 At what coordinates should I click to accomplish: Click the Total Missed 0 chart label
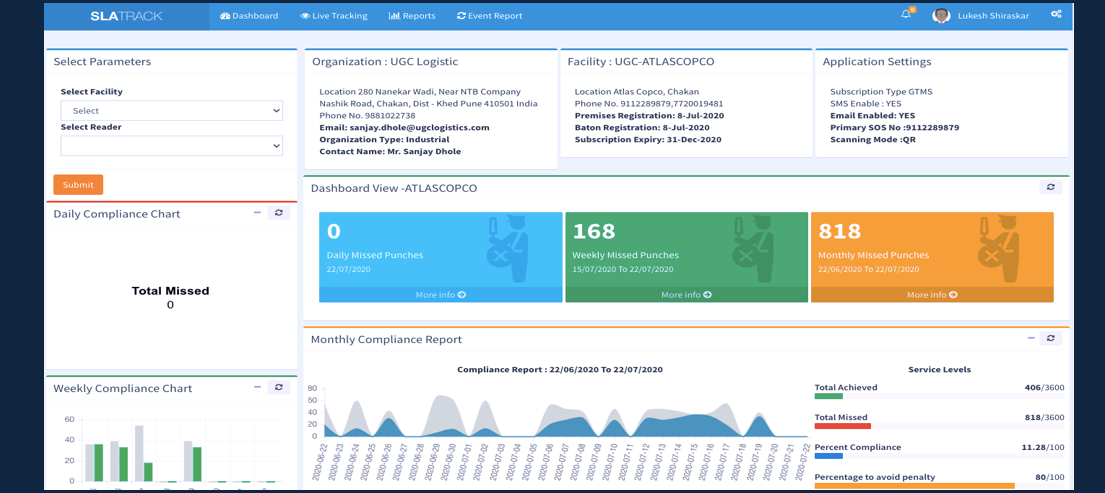tap(171, 297)
